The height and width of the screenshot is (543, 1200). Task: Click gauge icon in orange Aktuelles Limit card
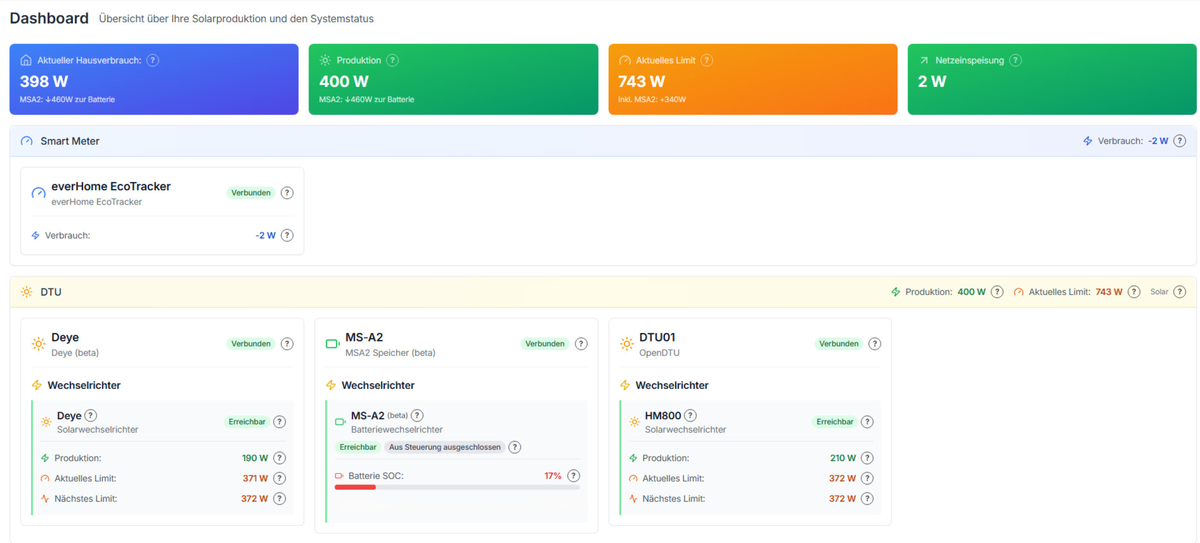625,60
